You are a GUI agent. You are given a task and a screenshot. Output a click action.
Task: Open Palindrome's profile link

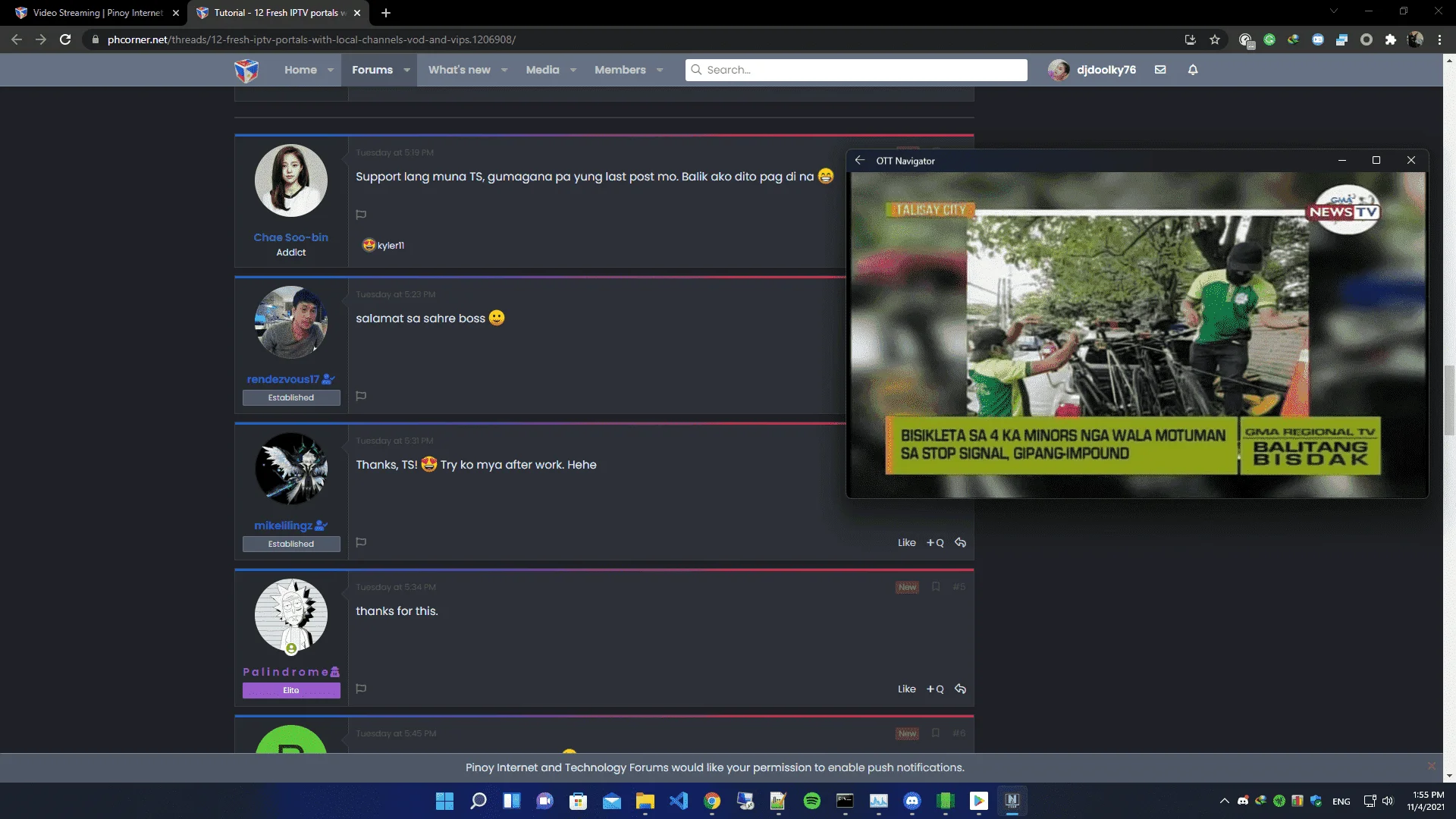(286, 672)
